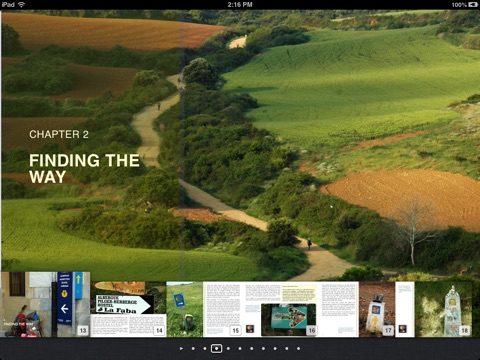Tap the Wi-Fi icon in the status bar
The image size is (480, 360).
pyautogui.click(x=22, y=4)
